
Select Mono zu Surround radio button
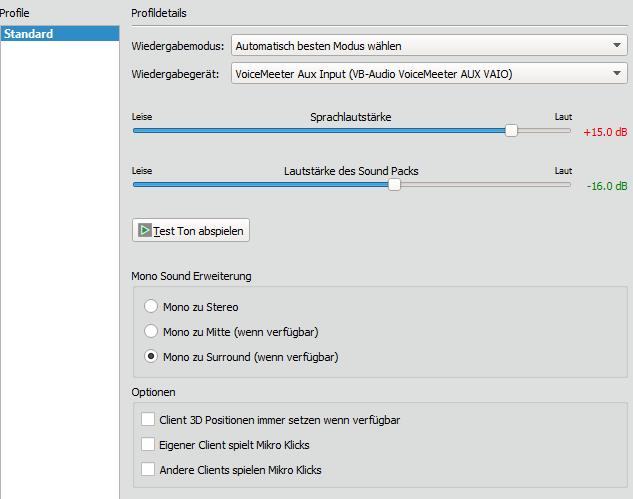(x=151, y=356)
